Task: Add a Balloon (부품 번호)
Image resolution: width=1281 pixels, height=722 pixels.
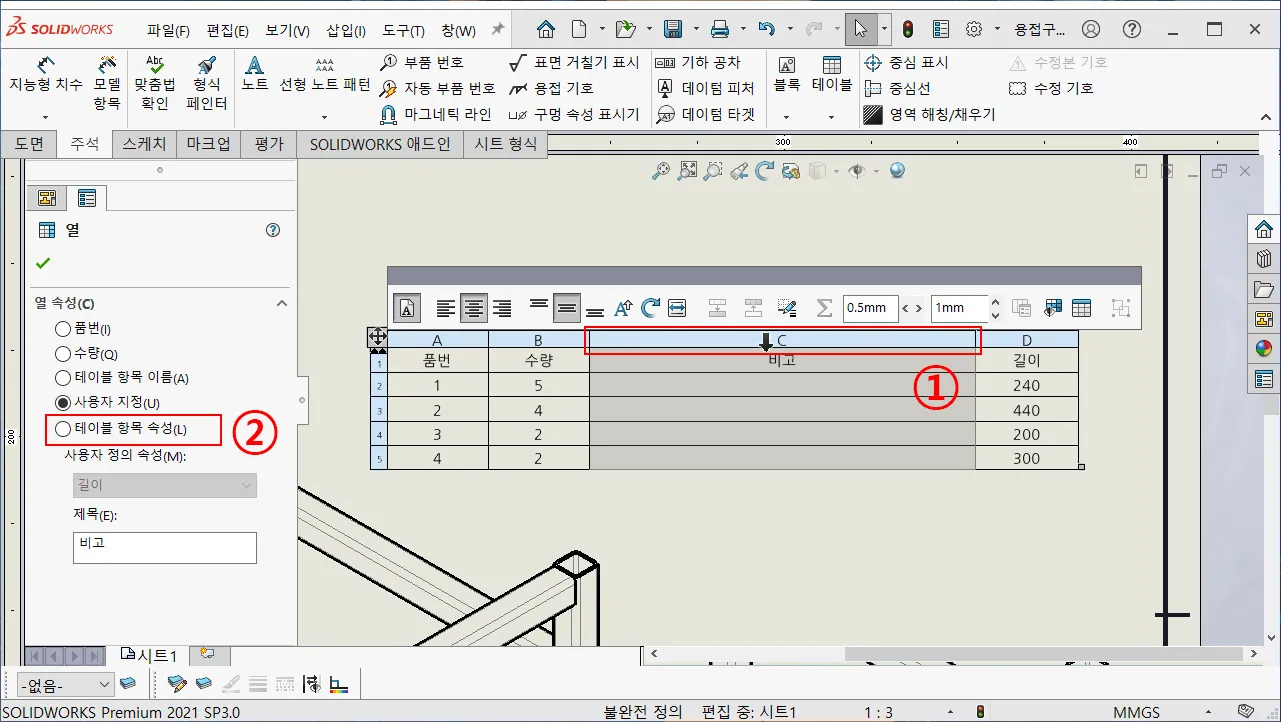Action: 422,62
